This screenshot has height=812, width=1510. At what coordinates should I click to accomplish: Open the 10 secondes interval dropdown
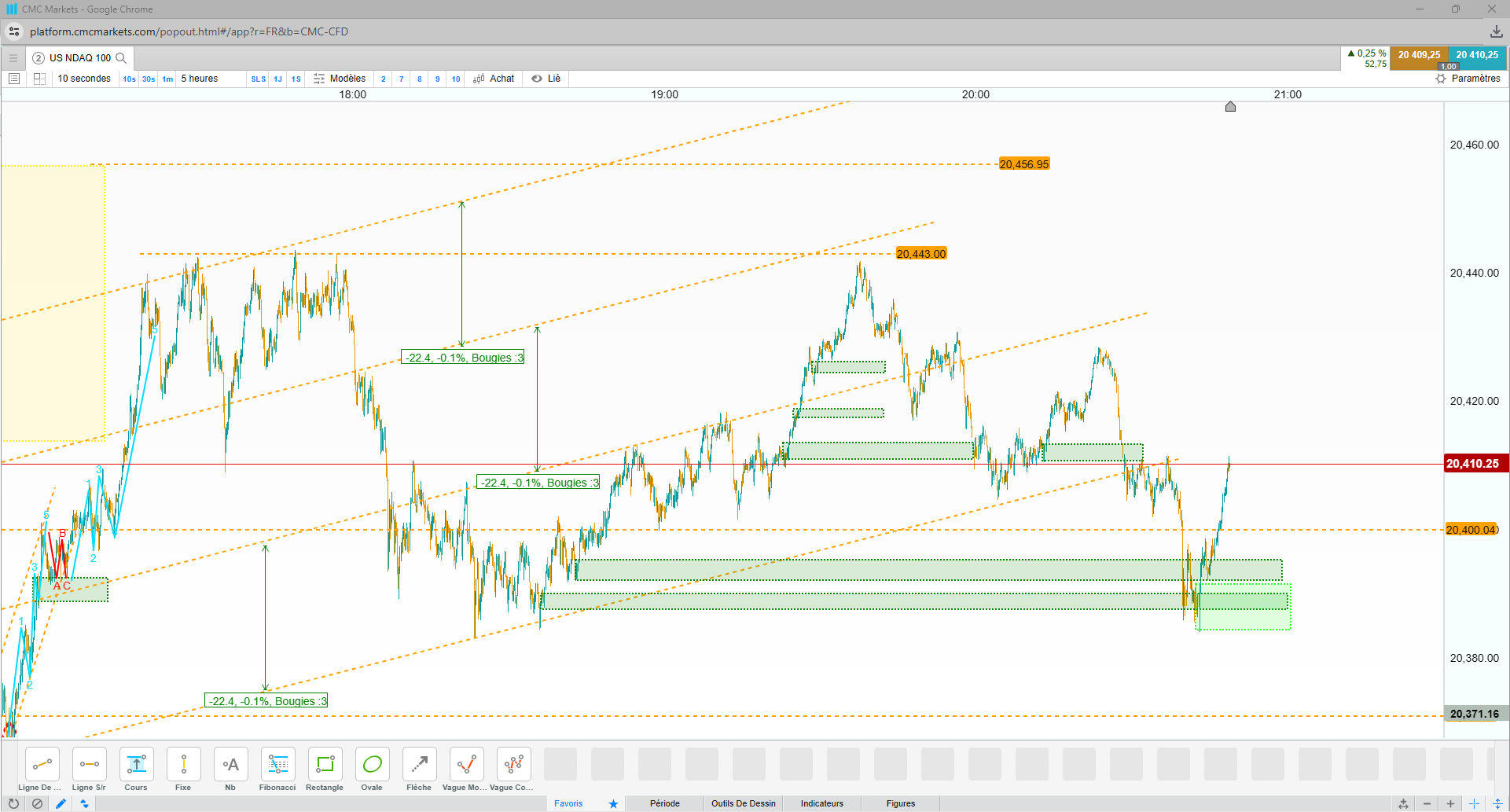(84, 79)
